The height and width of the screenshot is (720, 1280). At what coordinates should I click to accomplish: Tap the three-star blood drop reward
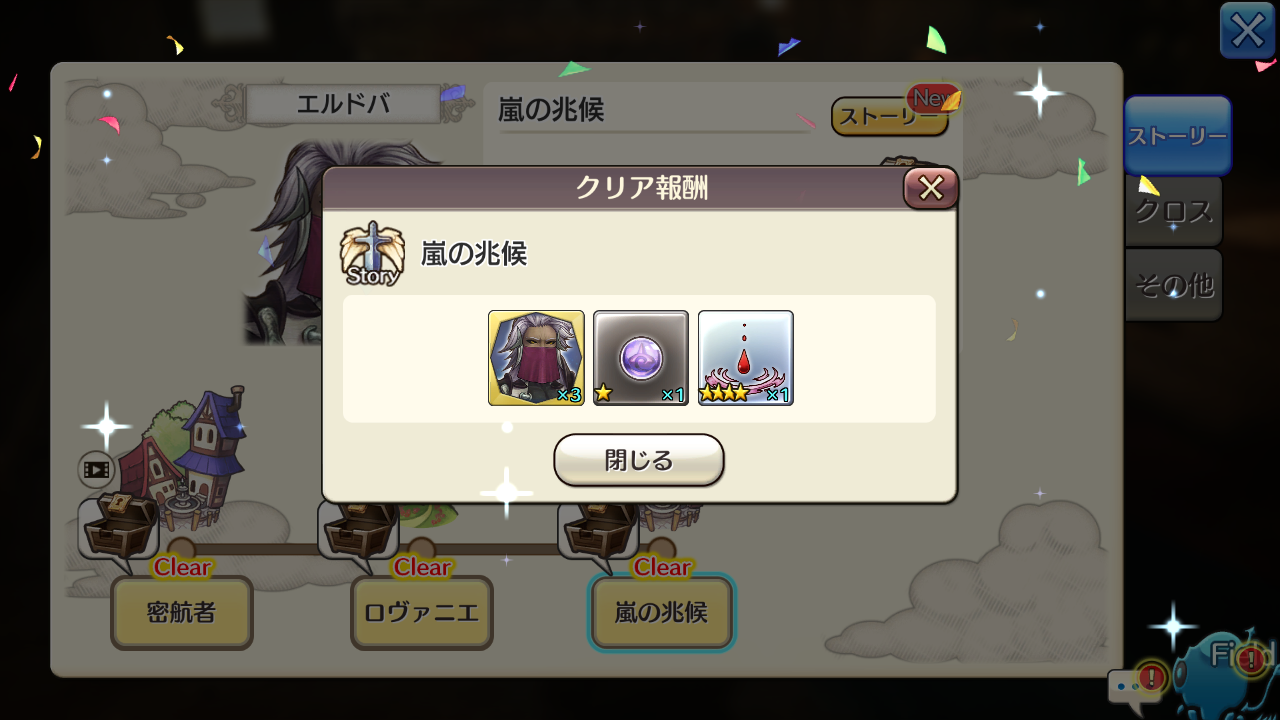coord(746,358)
